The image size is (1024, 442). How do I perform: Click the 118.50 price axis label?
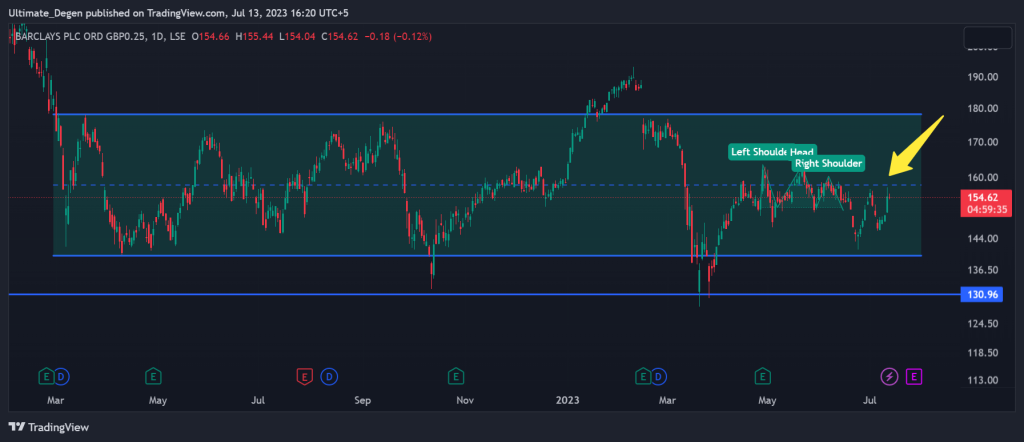[981, 353]
